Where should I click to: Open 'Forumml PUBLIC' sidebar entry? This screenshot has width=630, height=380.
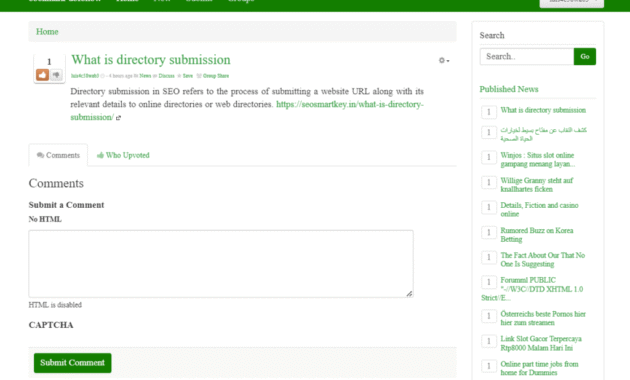click(532, 289)
